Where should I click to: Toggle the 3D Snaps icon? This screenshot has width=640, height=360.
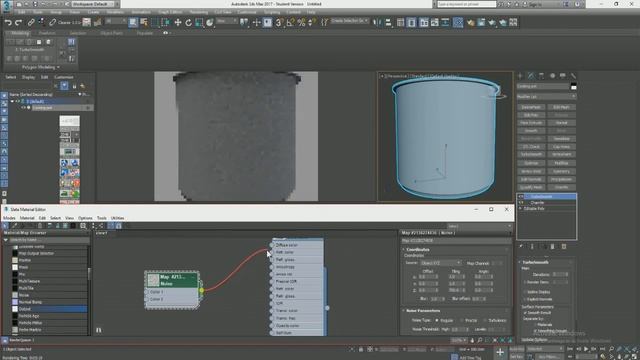point(279,22)
